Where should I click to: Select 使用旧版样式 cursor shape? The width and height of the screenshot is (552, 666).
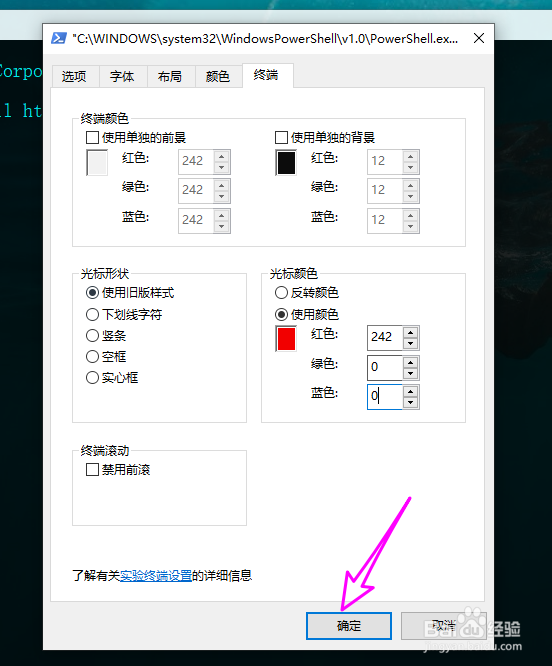[92, 293]
